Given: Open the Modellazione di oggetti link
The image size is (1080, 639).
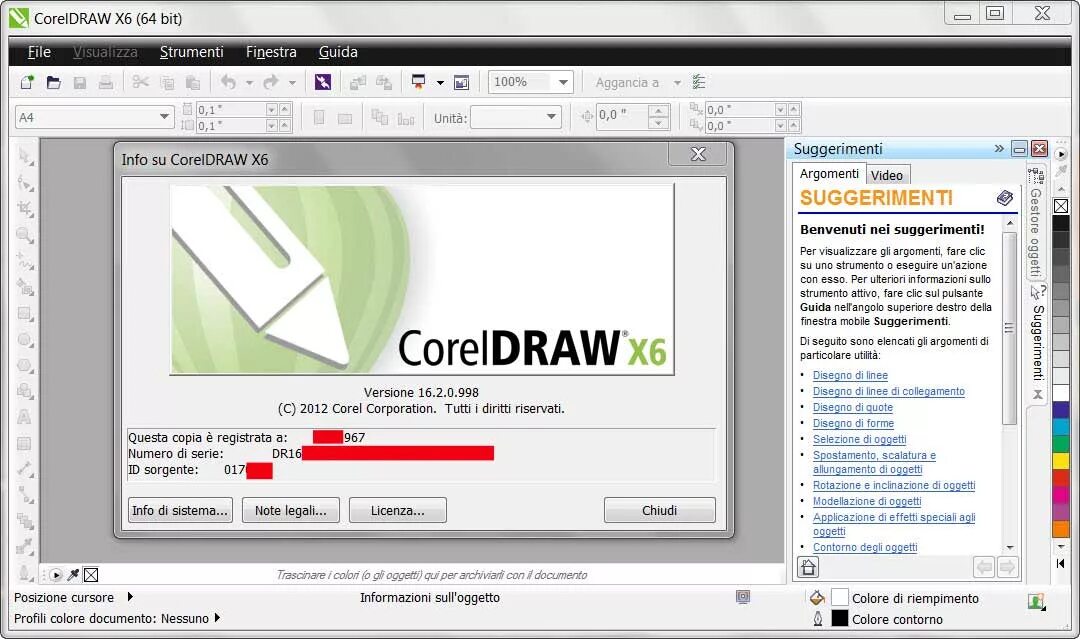Looking at the screenshot, I should (x=866, y=501).
